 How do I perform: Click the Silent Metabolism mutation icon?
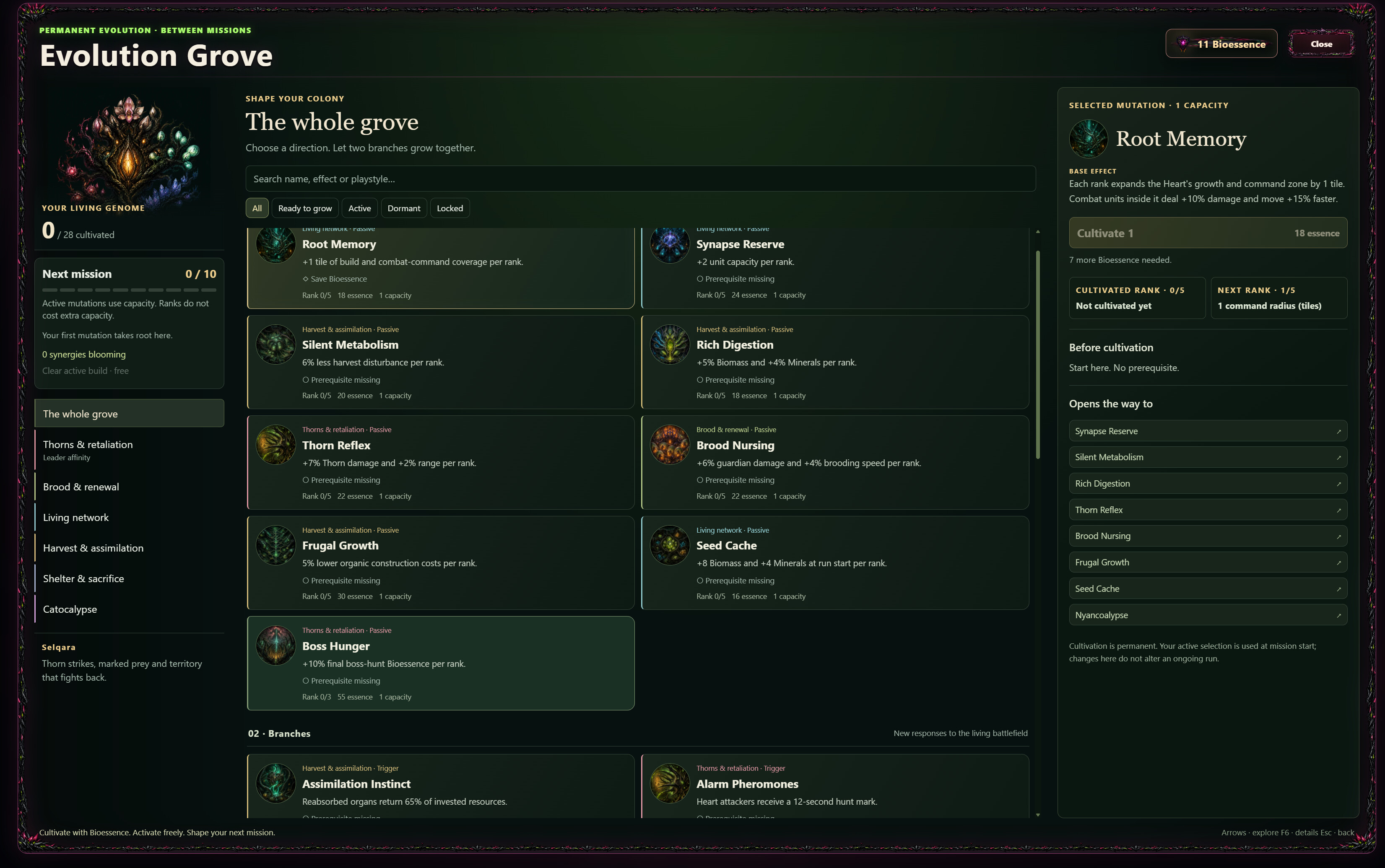275,345
